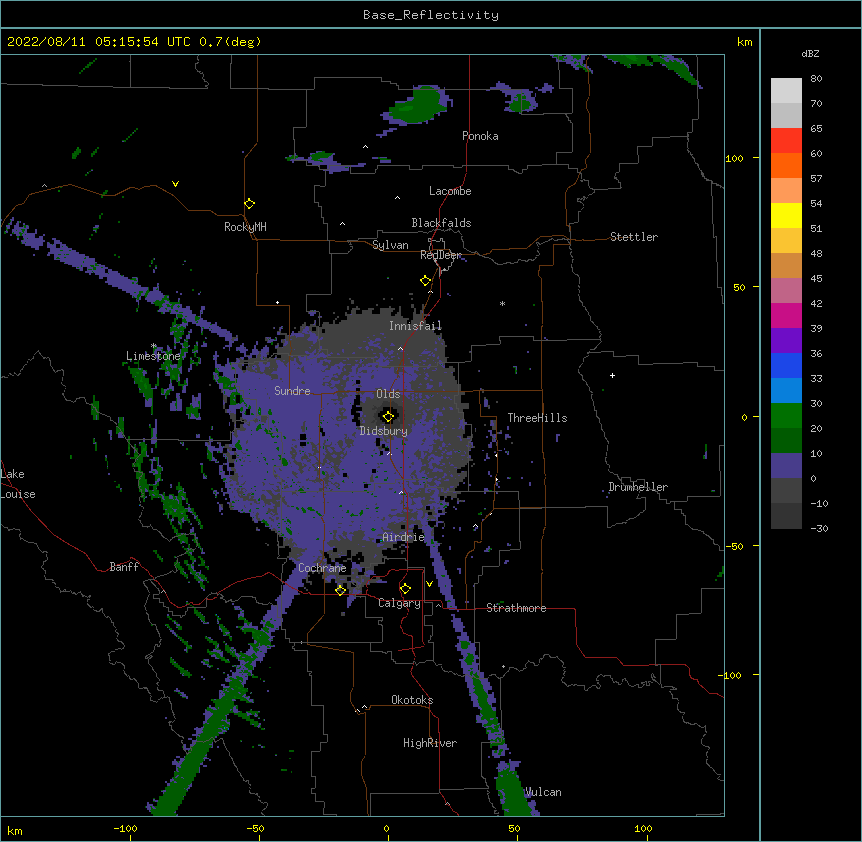
Task: Select the yellow 51-54 dBZ legend swatch
Action: coord(786,215)
